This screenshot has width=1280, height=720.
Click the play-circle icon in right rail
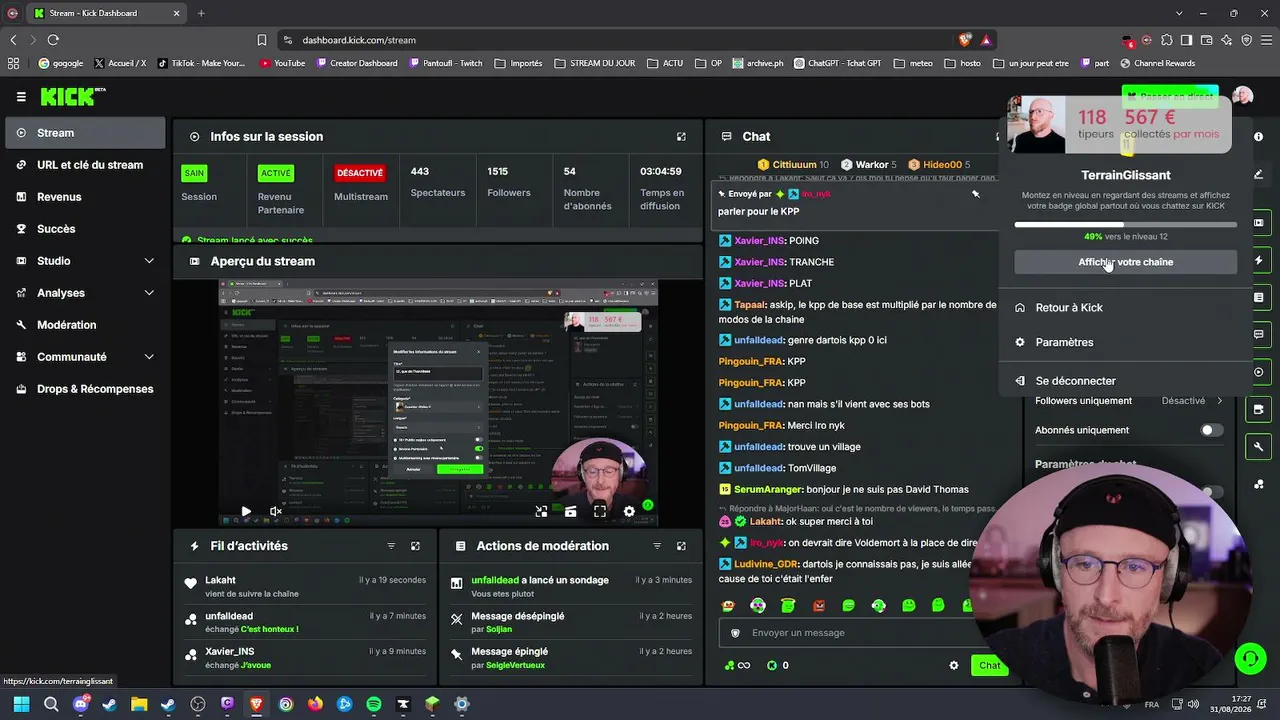[x=1259, y=372]
